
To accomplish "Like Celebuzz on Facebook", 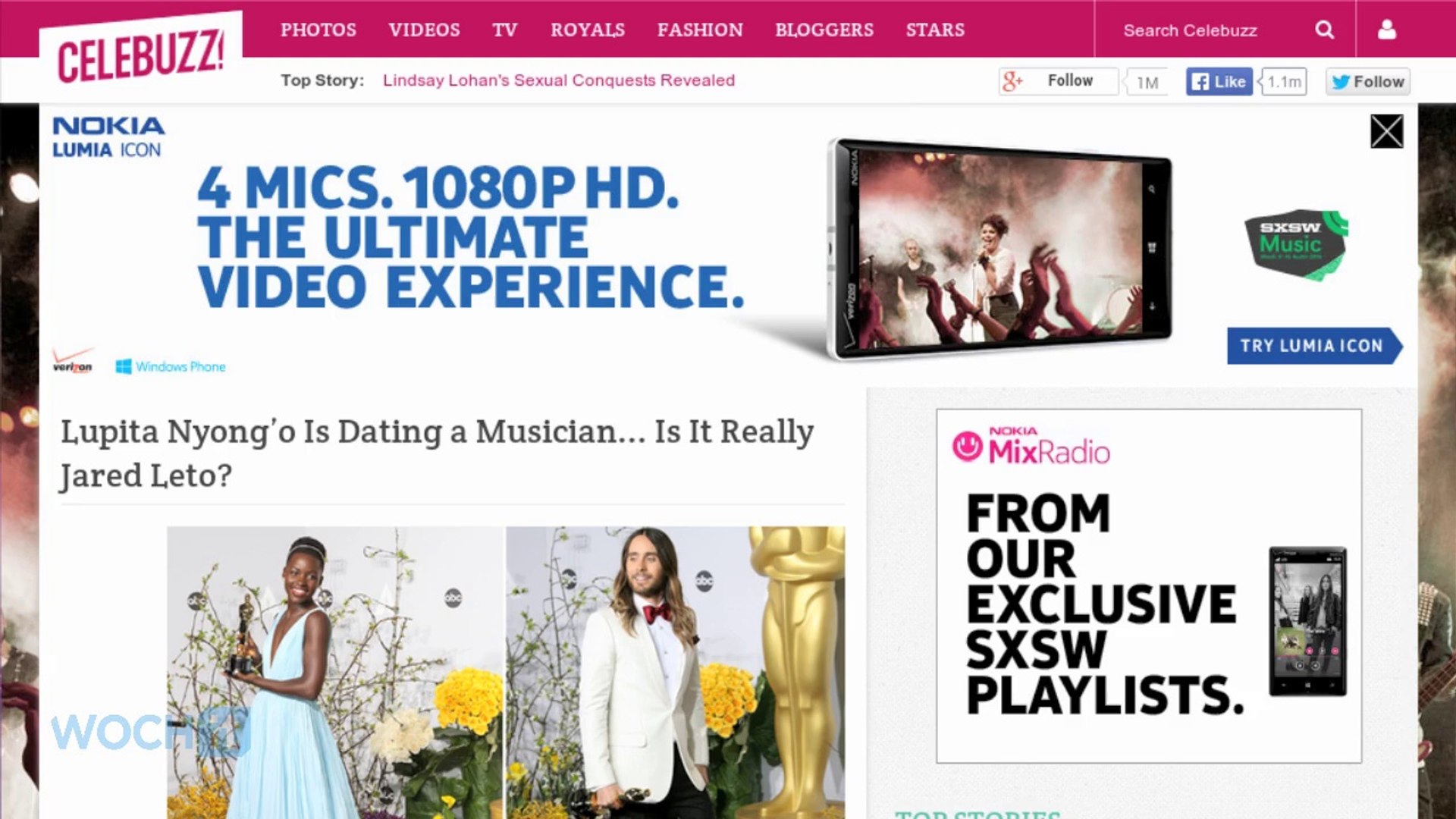I will (1219, 82).
